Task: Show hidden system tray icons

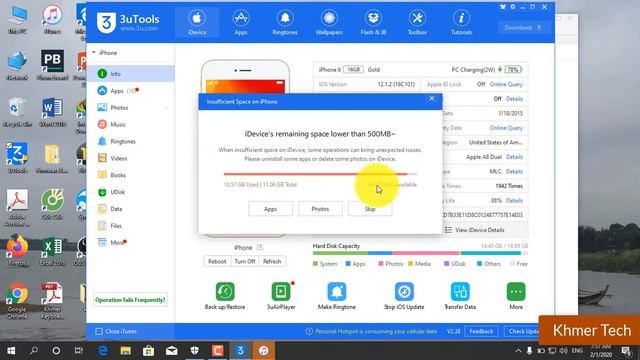Action: 518,351
